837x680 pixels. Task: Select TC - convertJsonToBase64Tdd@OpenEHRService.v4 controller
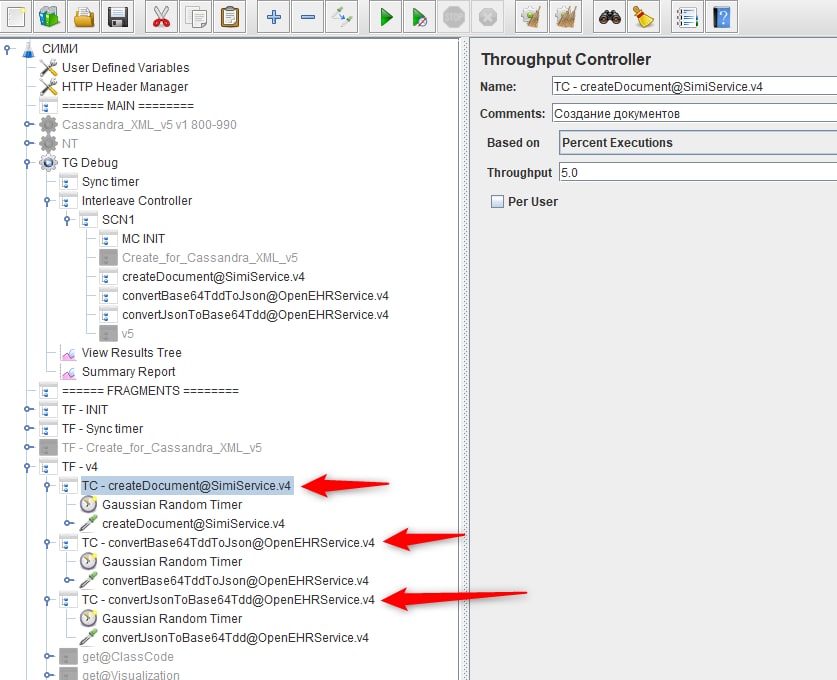coord(228,599)
